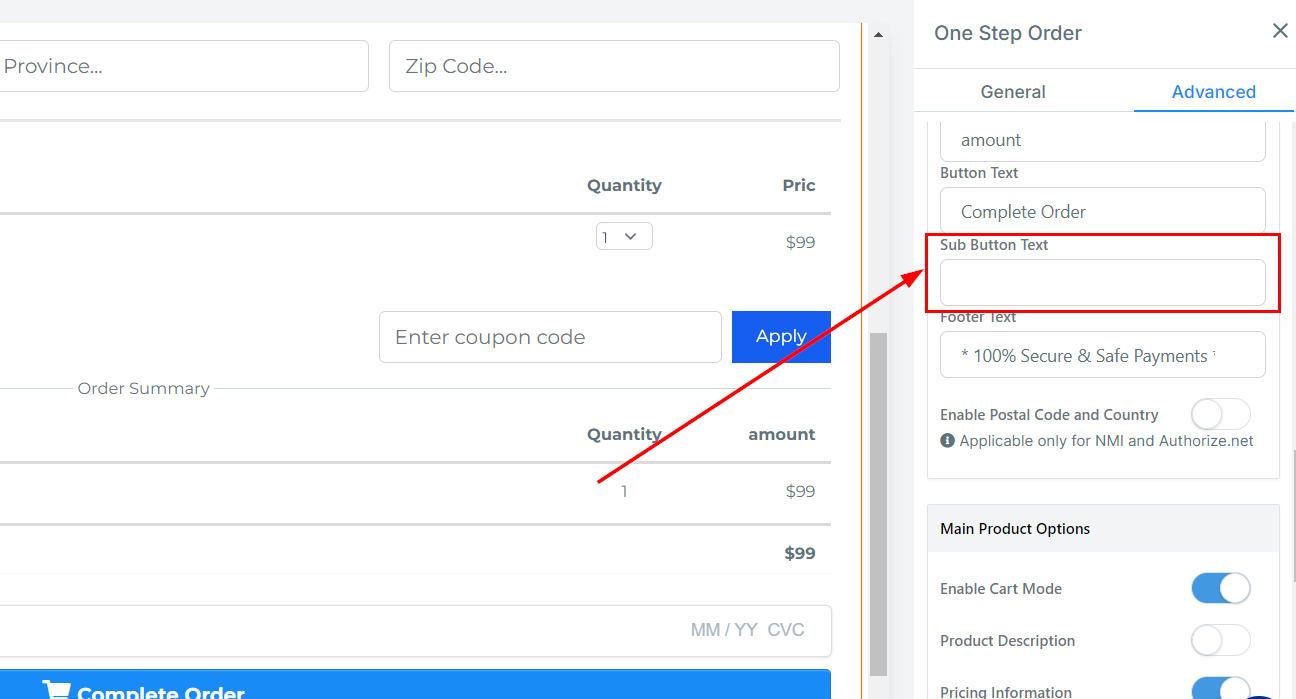
Task: Switch to the General tab
Action: pos(1013,92)
